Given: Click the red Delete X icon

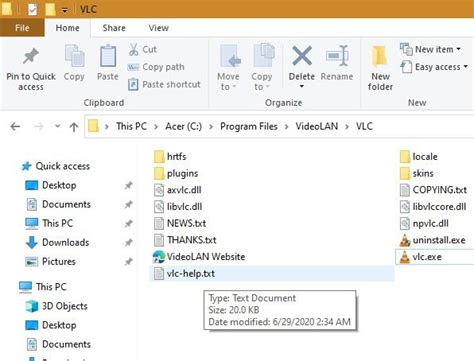Looking at the screenshot, I should click(x=302, y=56).
